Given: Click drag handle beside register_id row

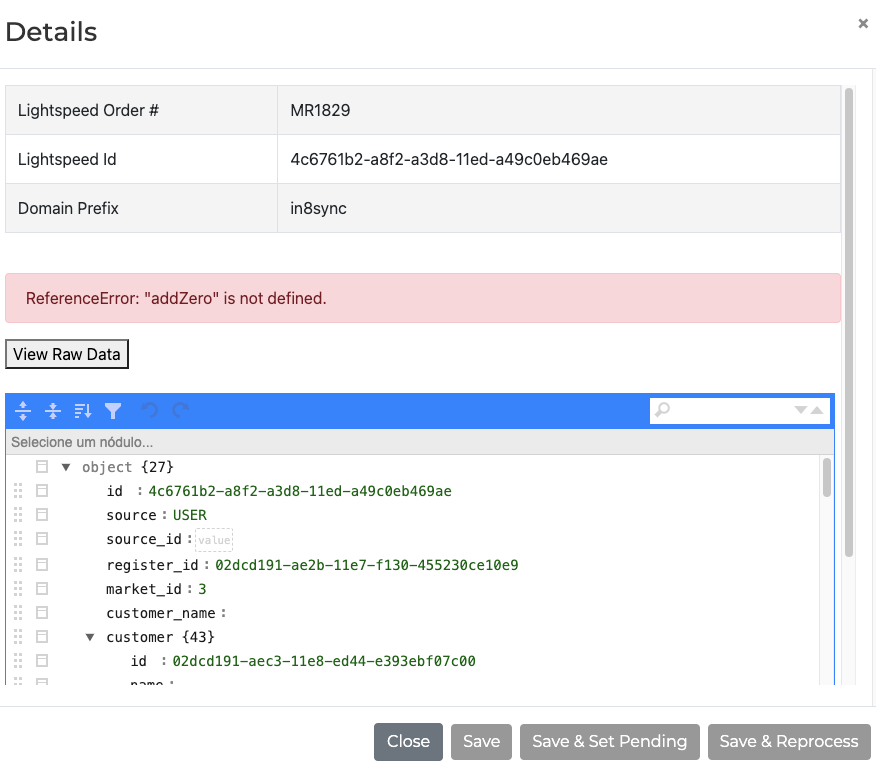Looking at the screenshot, I should 18,564.
